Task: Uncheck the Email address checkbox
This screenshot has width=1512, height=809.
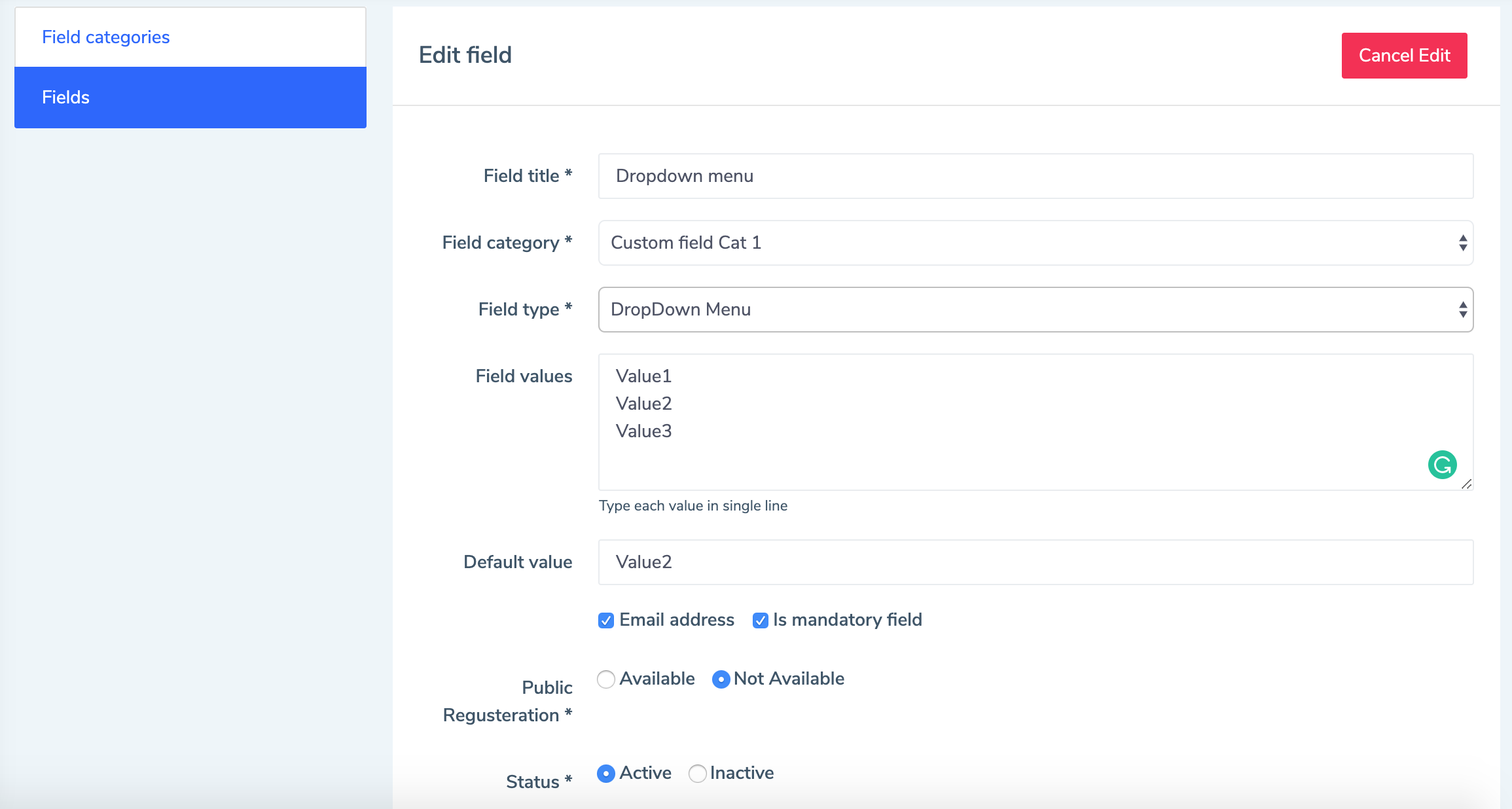Action: pos(606,620)
